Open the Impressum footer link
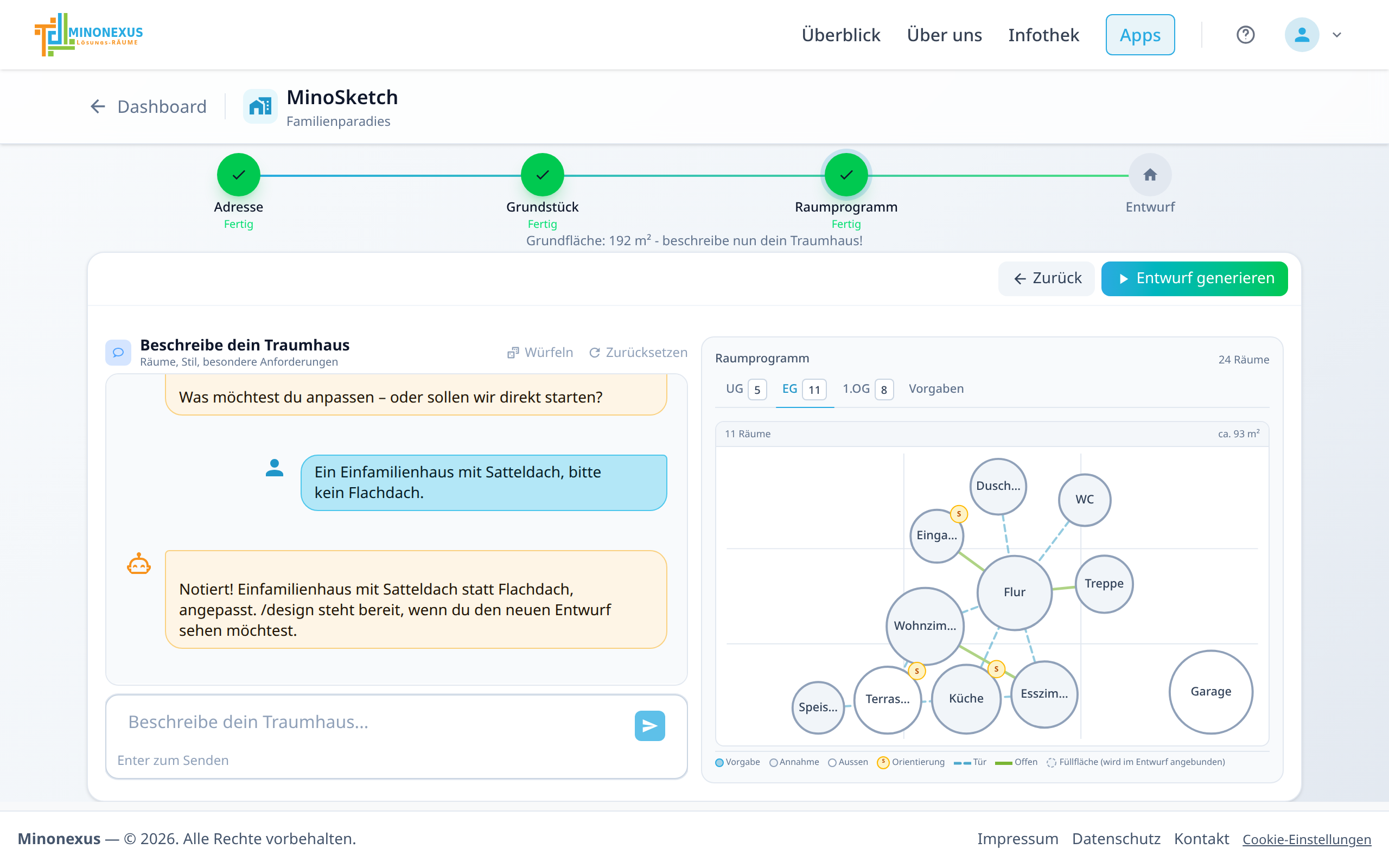 coord(1018,839)
